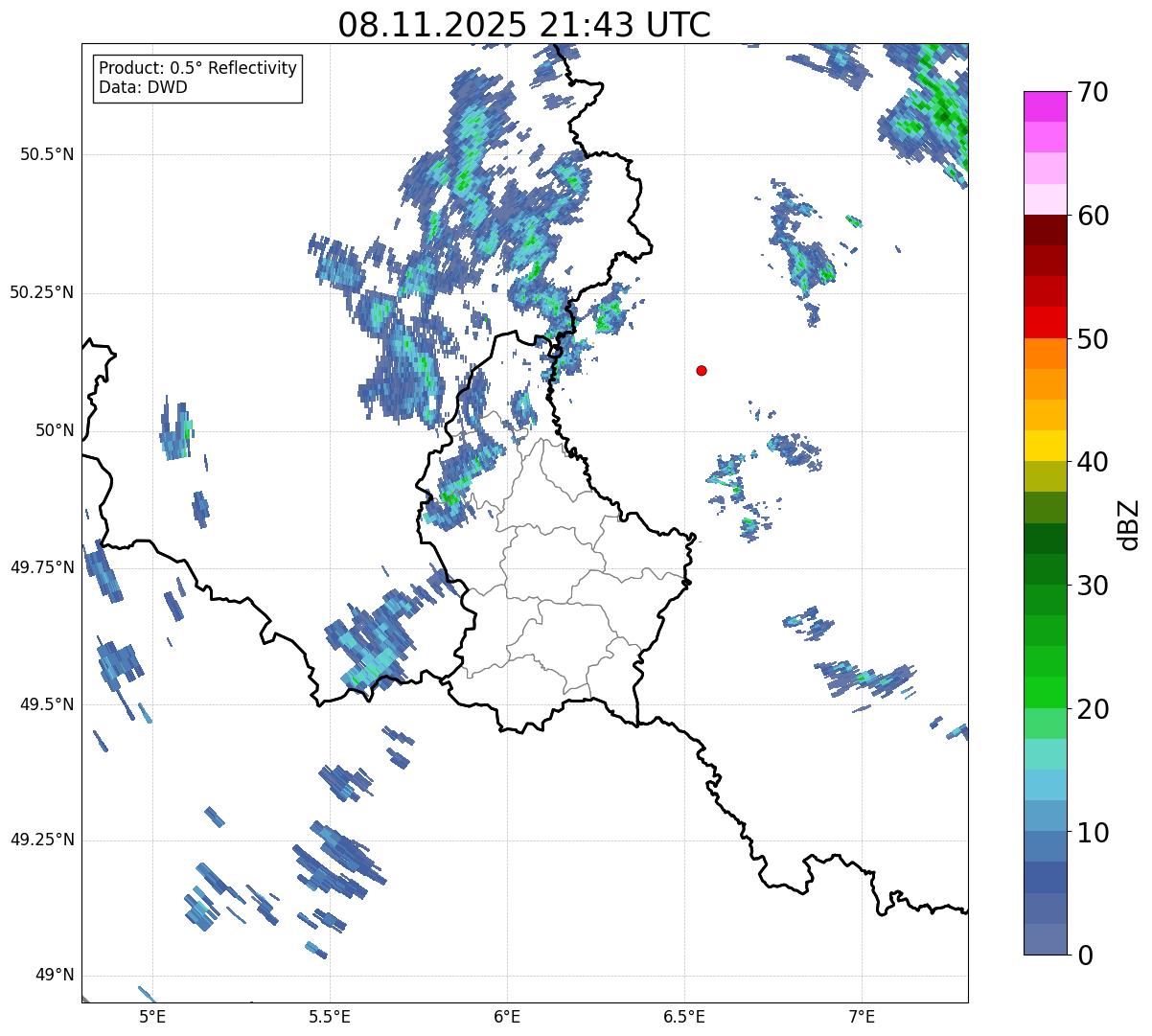Click the bright red colorbar segment at 50

(1044, 323)
